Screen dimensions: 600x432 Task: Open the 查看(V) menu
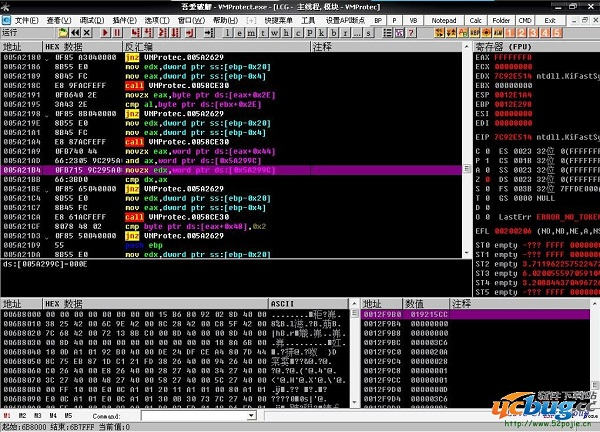point(59,20)
